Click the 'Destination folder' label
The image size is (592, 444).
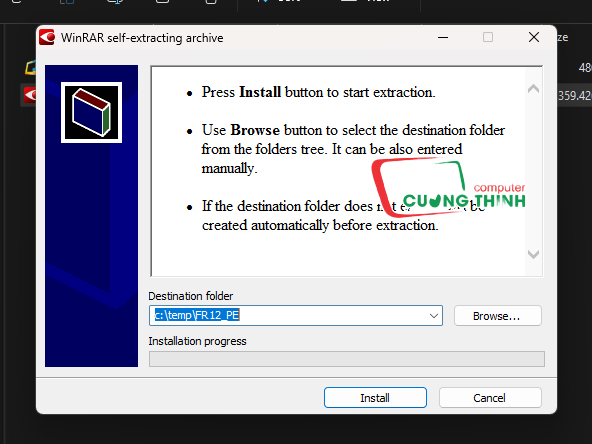point(191,296)
